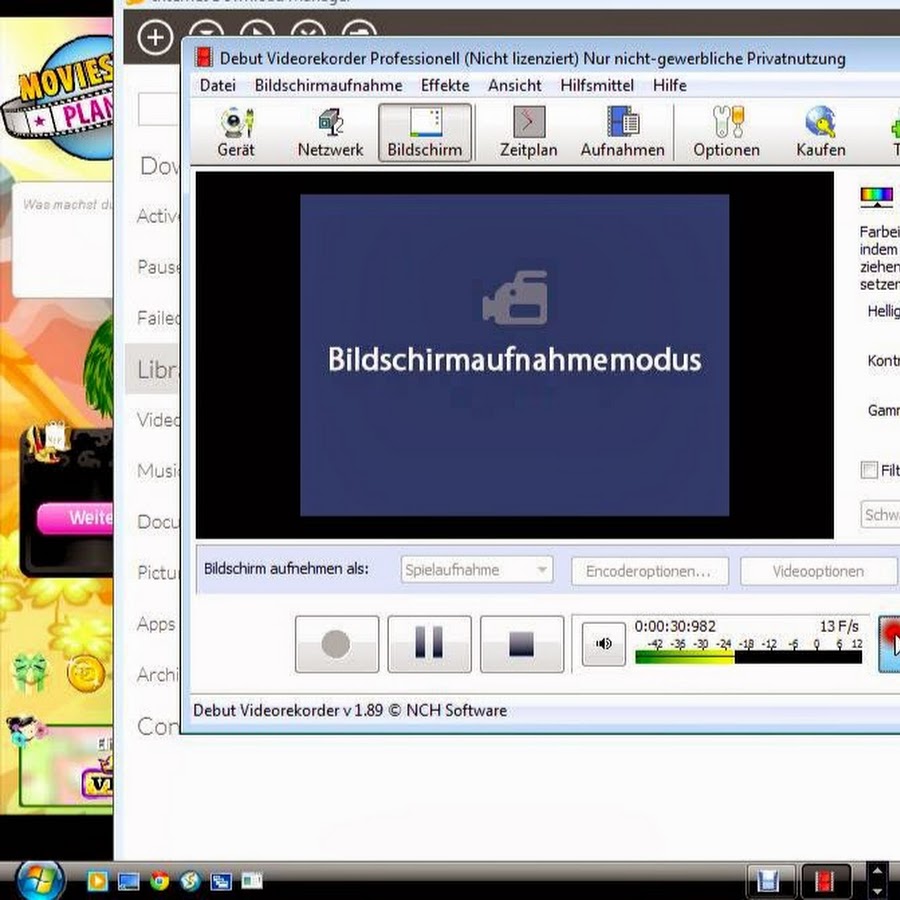The width and height of the screenshot is (900, 900).
Task: Switch to Bildschirm screen capture mode
Action: point(425,133)
